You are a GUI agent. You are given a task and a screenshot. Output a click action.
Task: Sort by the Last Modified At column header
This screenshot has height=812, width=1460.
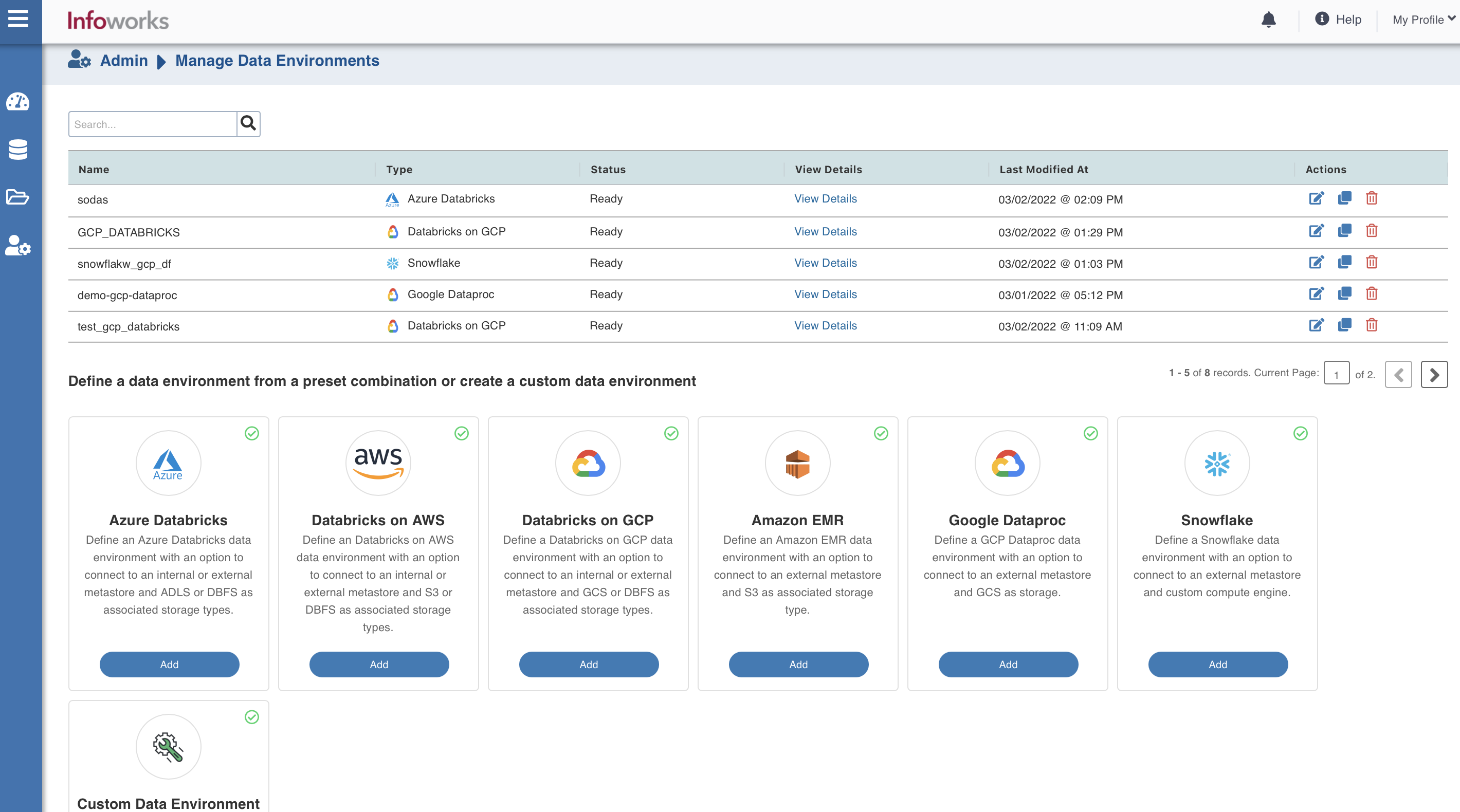coord(1044,170)
